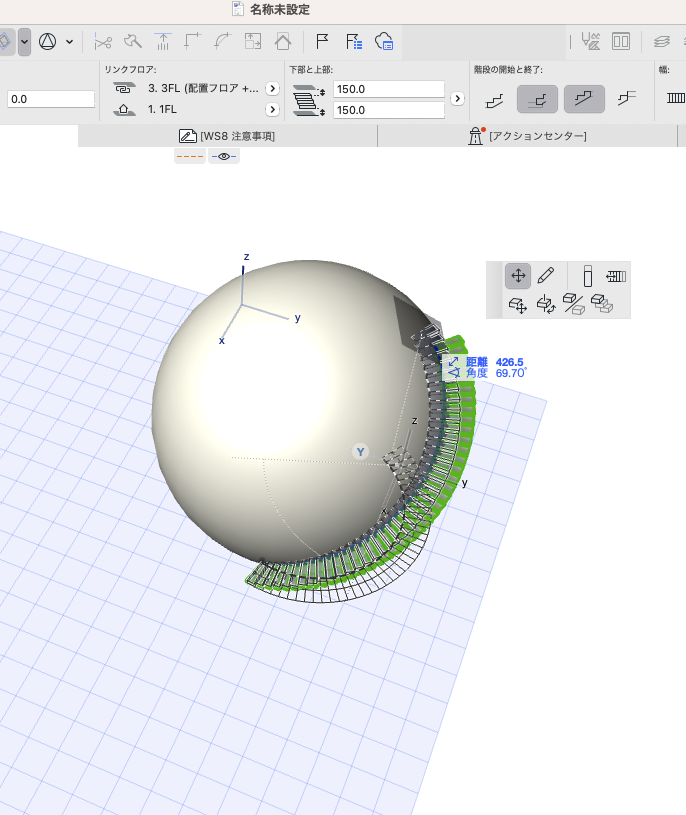Click the stair width stretch palette icon
The width and height of the screenshot is (686, 815).
pyautogui.click(x=616, y=276)
